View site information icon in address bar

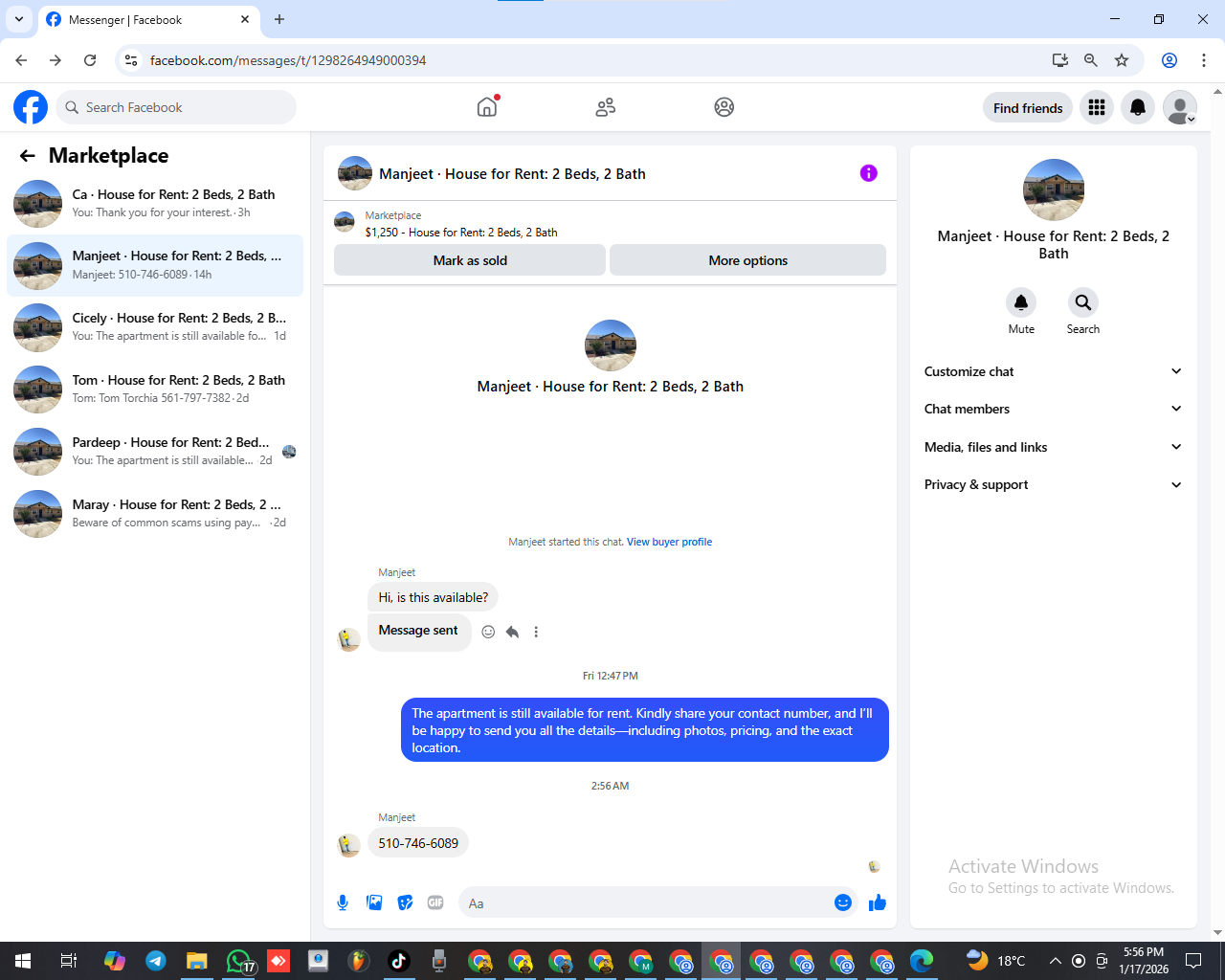click(132, 60)
